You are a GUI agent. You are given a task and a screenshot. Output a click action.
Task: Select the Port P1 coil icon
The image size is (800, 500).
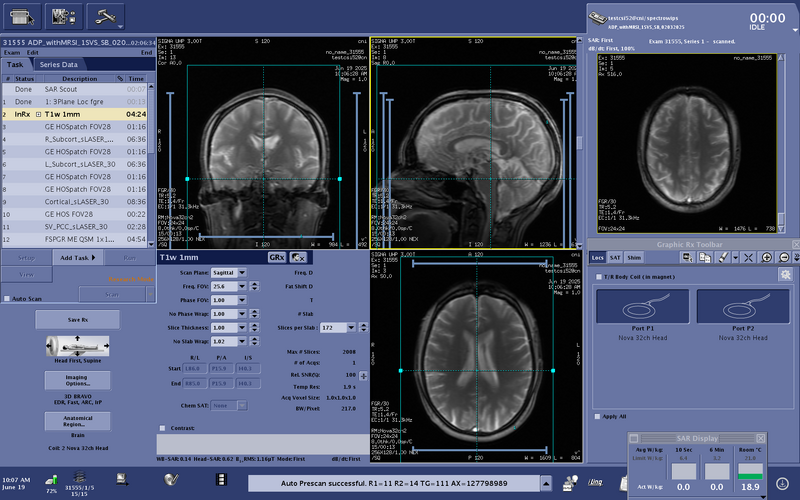643,306
